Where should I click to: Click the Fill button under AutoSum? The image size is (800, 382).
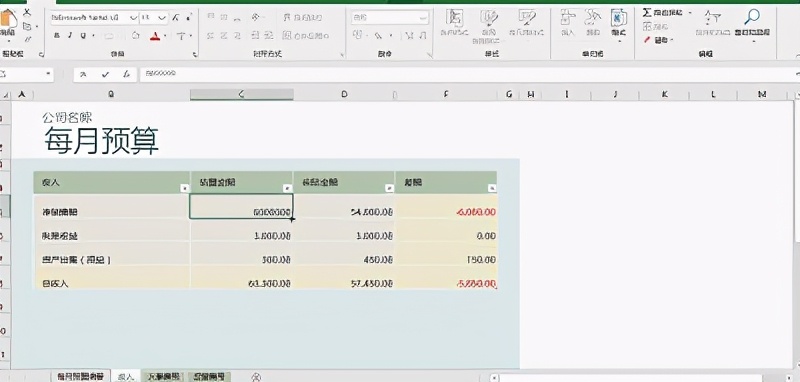pos(656,26)
